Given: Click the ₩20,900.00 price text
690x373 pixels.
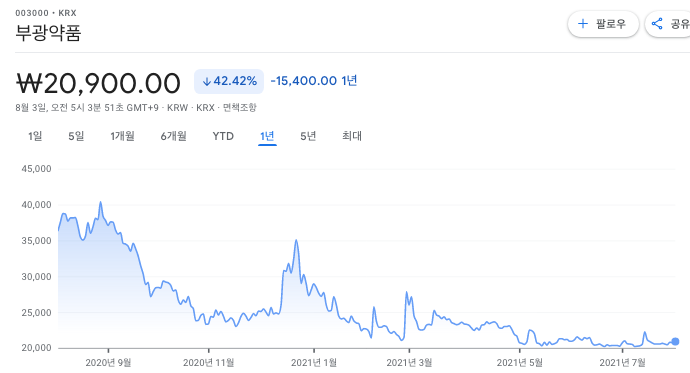Looking at the screenshot, I should pos(99,83).
